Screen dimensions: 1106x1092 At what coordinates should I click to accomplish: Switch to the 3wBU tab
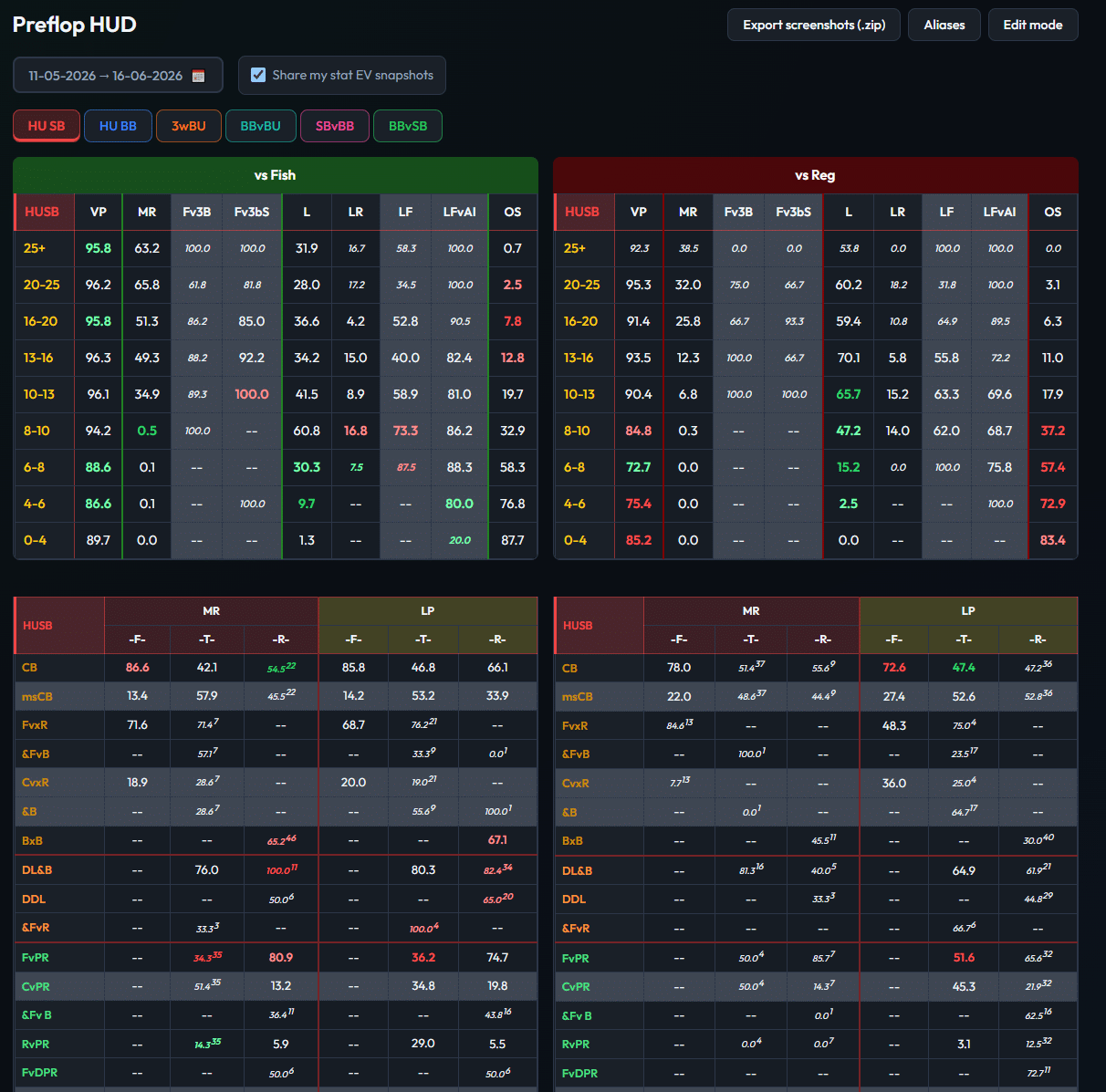189,126
